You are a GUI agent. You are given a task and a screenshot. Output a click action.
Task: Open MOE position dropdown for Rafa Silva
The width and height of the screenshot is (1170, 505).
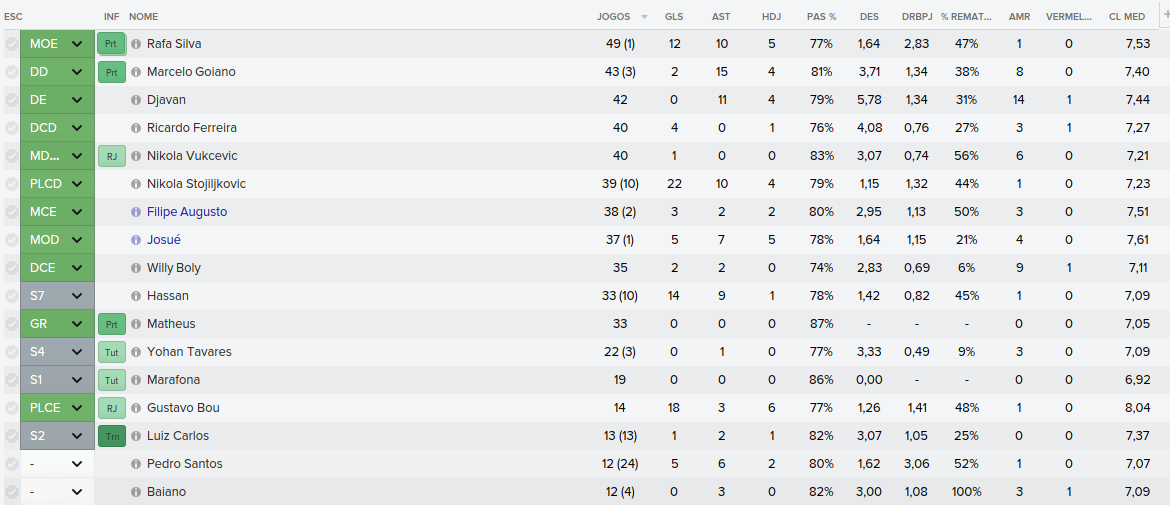click(57, 44)
